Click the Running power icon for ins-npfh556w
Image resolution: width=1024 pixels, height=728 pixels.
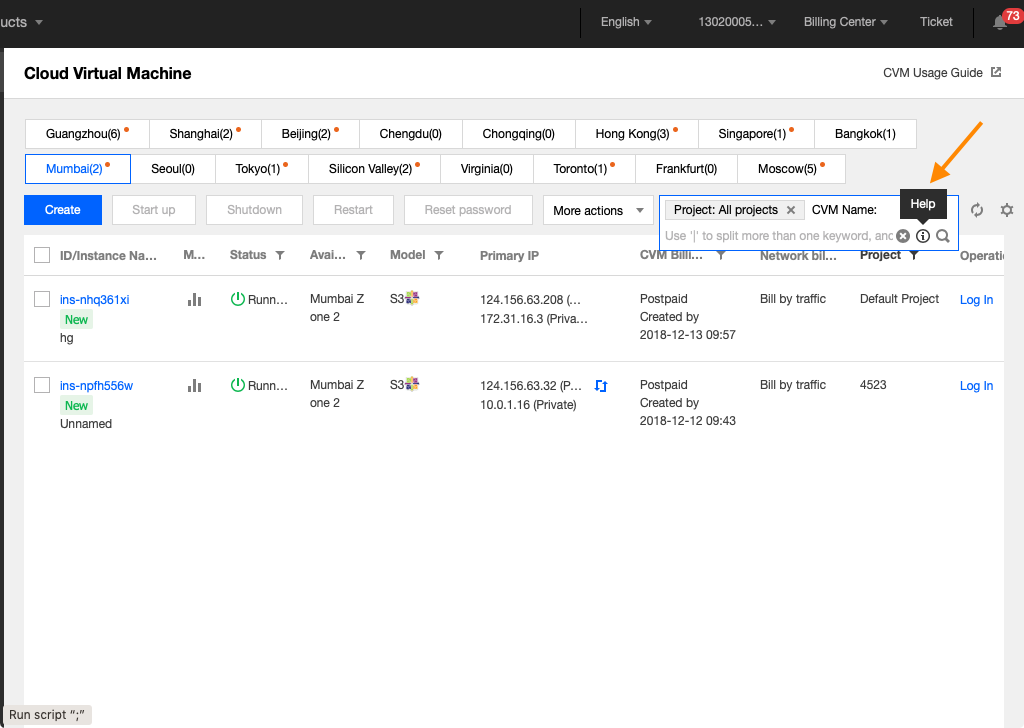(x=238, y=385)
